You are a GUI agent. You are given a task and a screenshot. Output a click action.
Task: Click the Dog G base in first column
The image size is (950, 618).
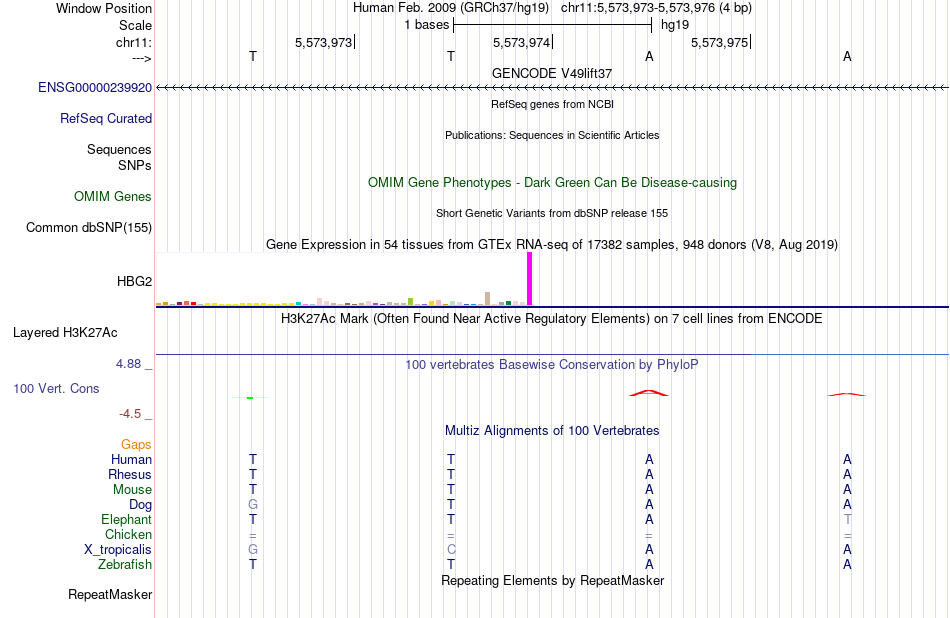253,505
